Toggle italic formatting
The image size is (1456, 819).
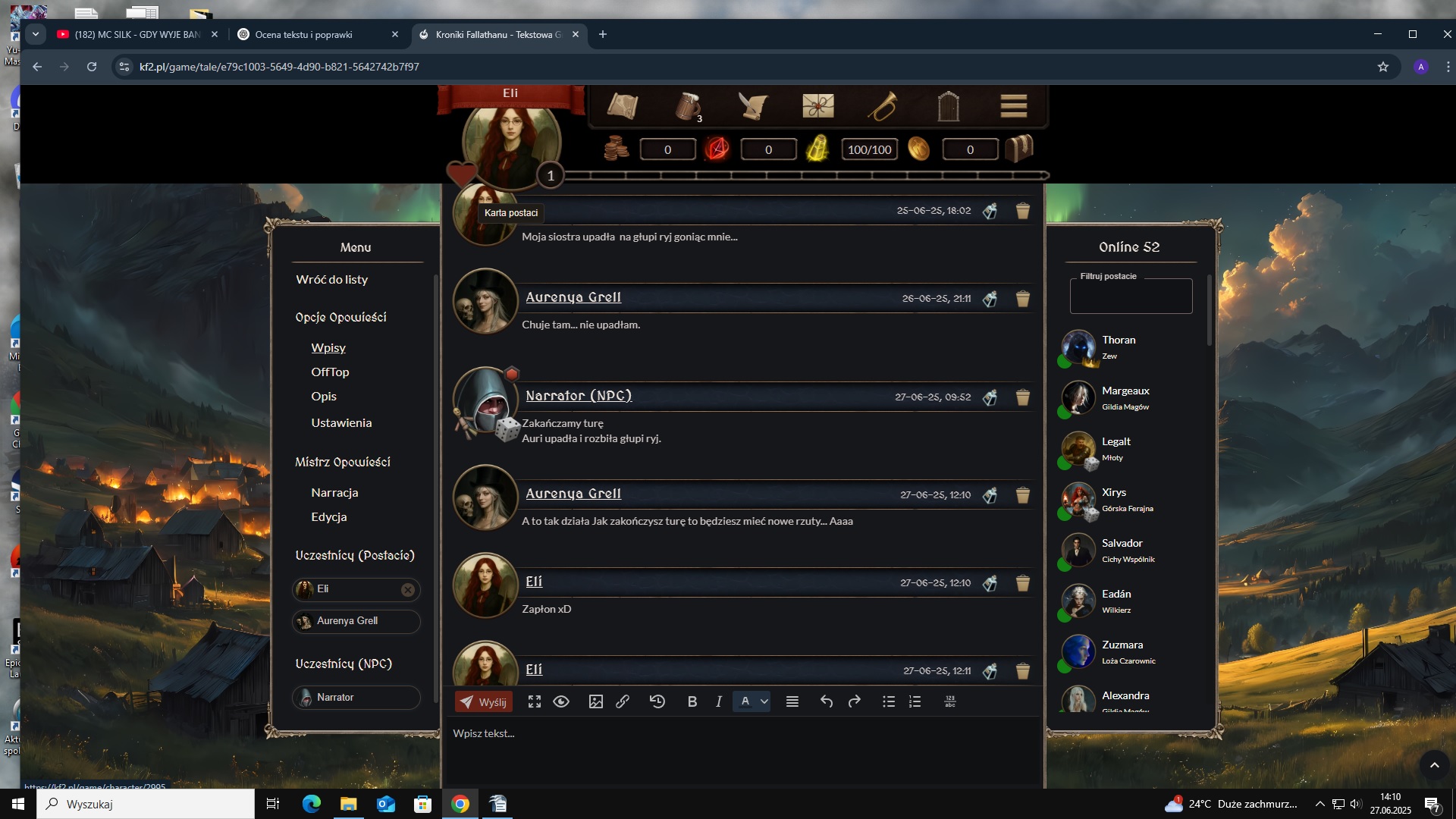click(718, 702)
